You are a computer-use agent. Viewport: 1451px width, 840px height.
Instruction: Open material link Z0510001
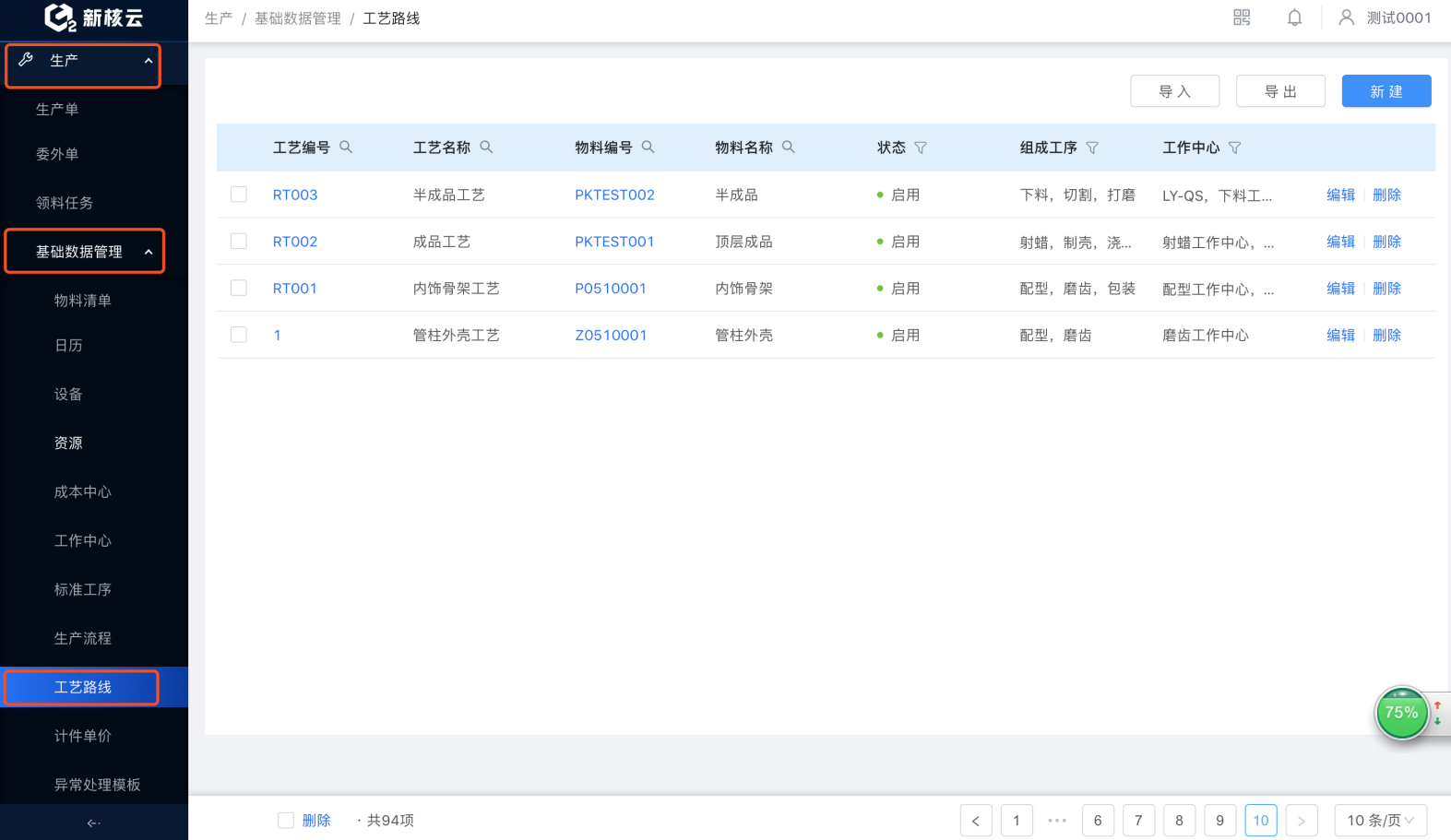(611, 336)
